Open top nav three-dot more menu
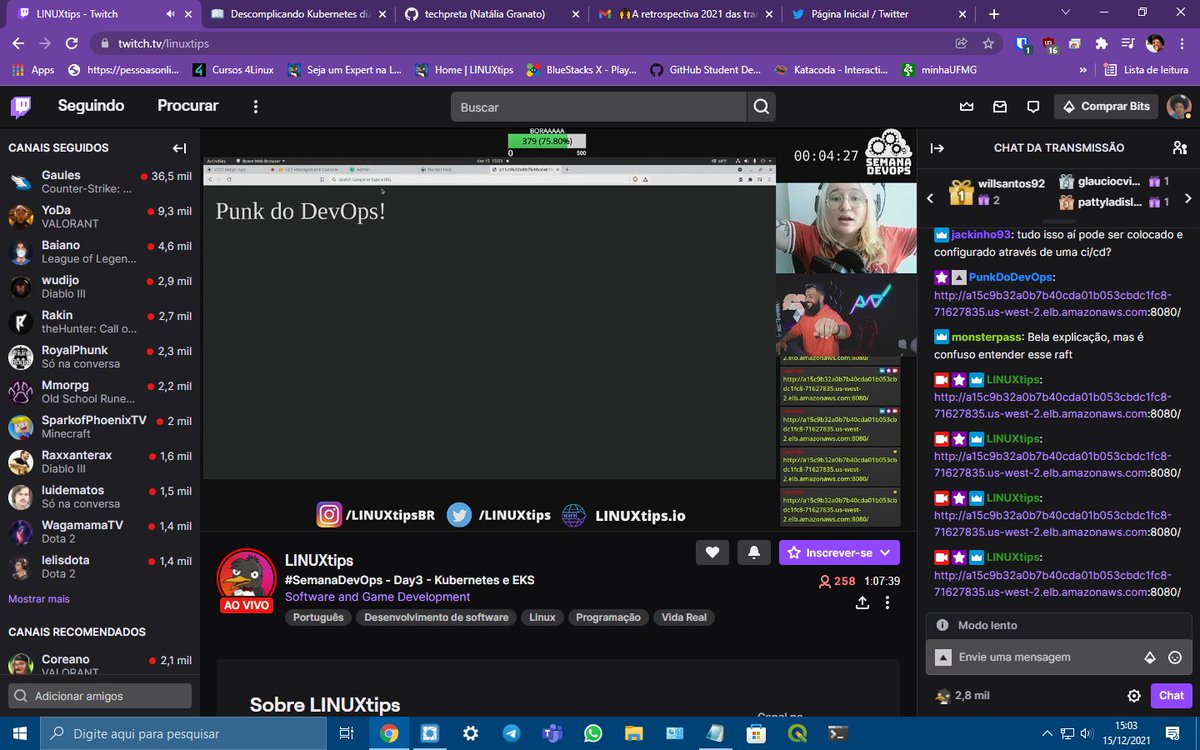1200x750 pixels. click(x=256, y=106)
